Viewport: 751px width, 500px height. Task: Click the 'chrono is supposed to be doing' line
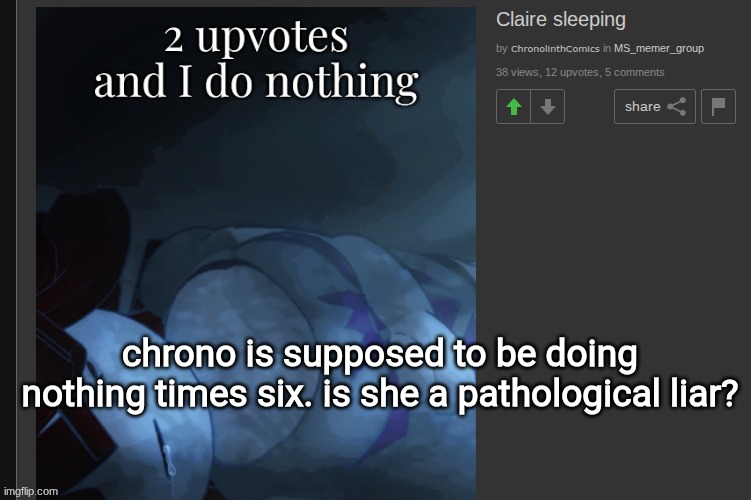pos(379,355)
